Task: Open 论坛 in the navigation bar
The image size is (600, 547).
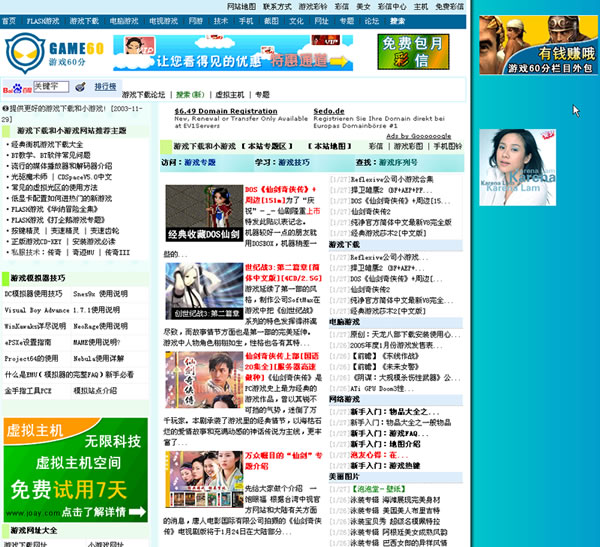Action: 372,21
